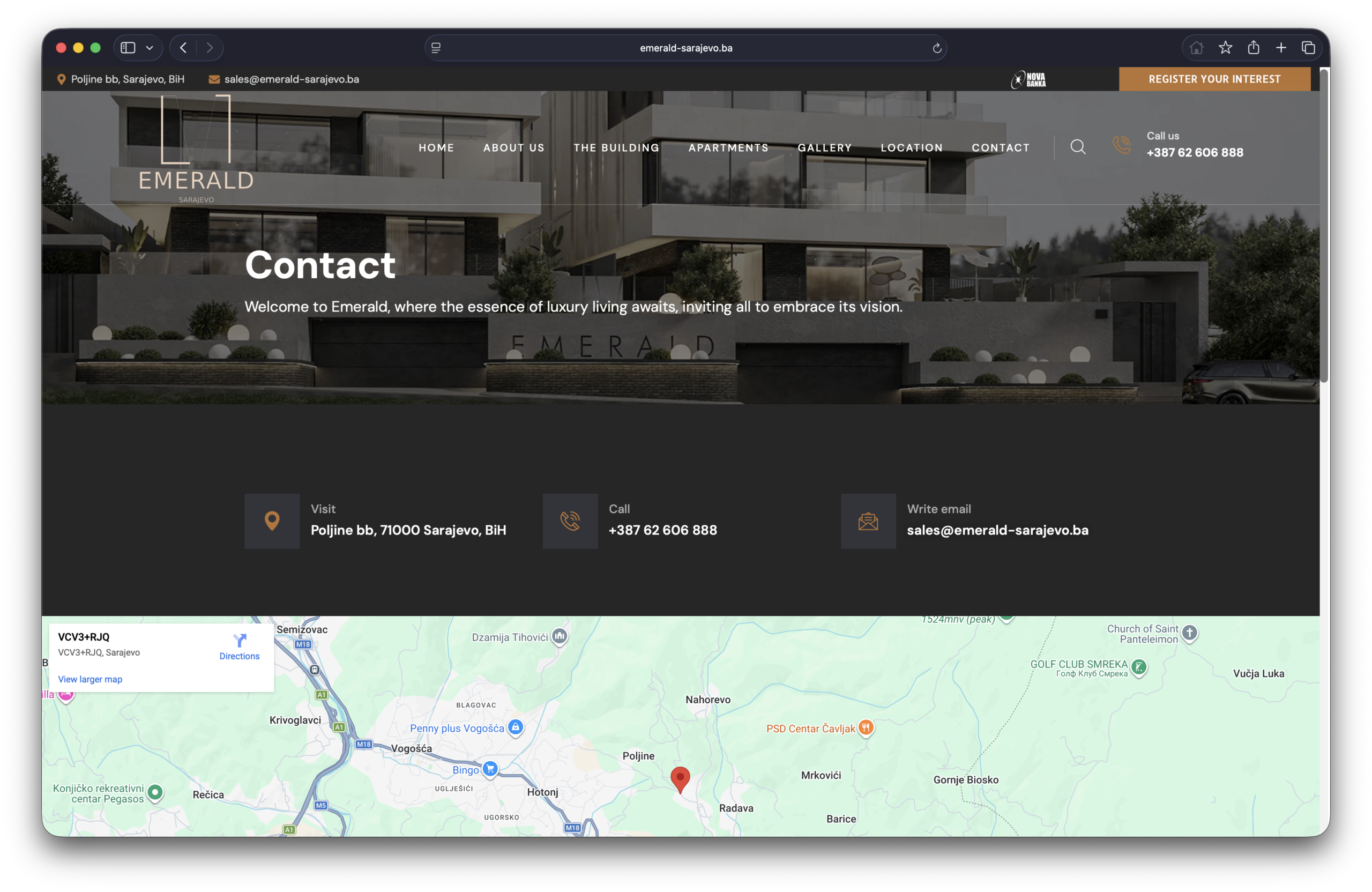This screenshot has width=1372, height=892.
Task: Click the Share icon in Safari toolbar
Action: tap(1253, 48)
